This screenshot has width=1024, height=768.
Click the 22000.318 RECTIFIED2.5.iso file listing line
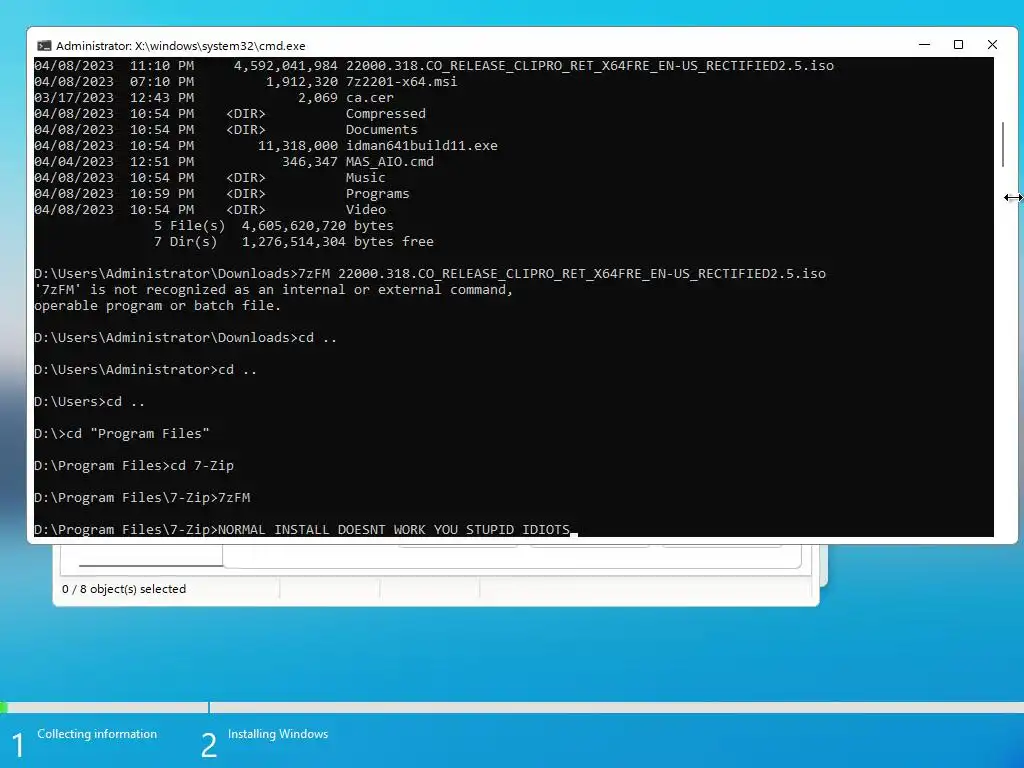tap(434, 65)
